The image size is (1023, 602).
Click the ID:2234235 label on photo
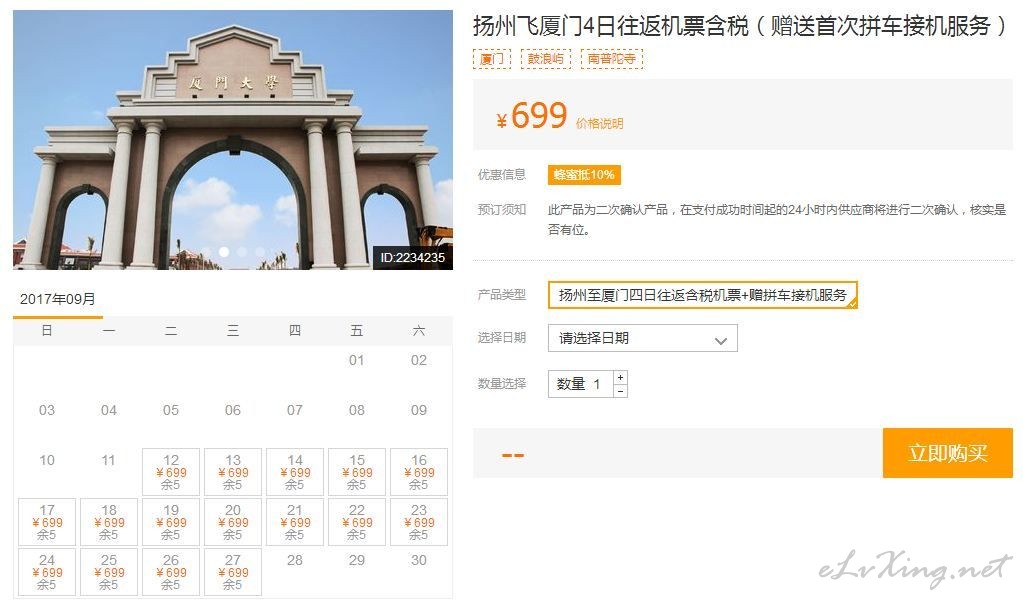pyautogui.click(x=412, y=258)
